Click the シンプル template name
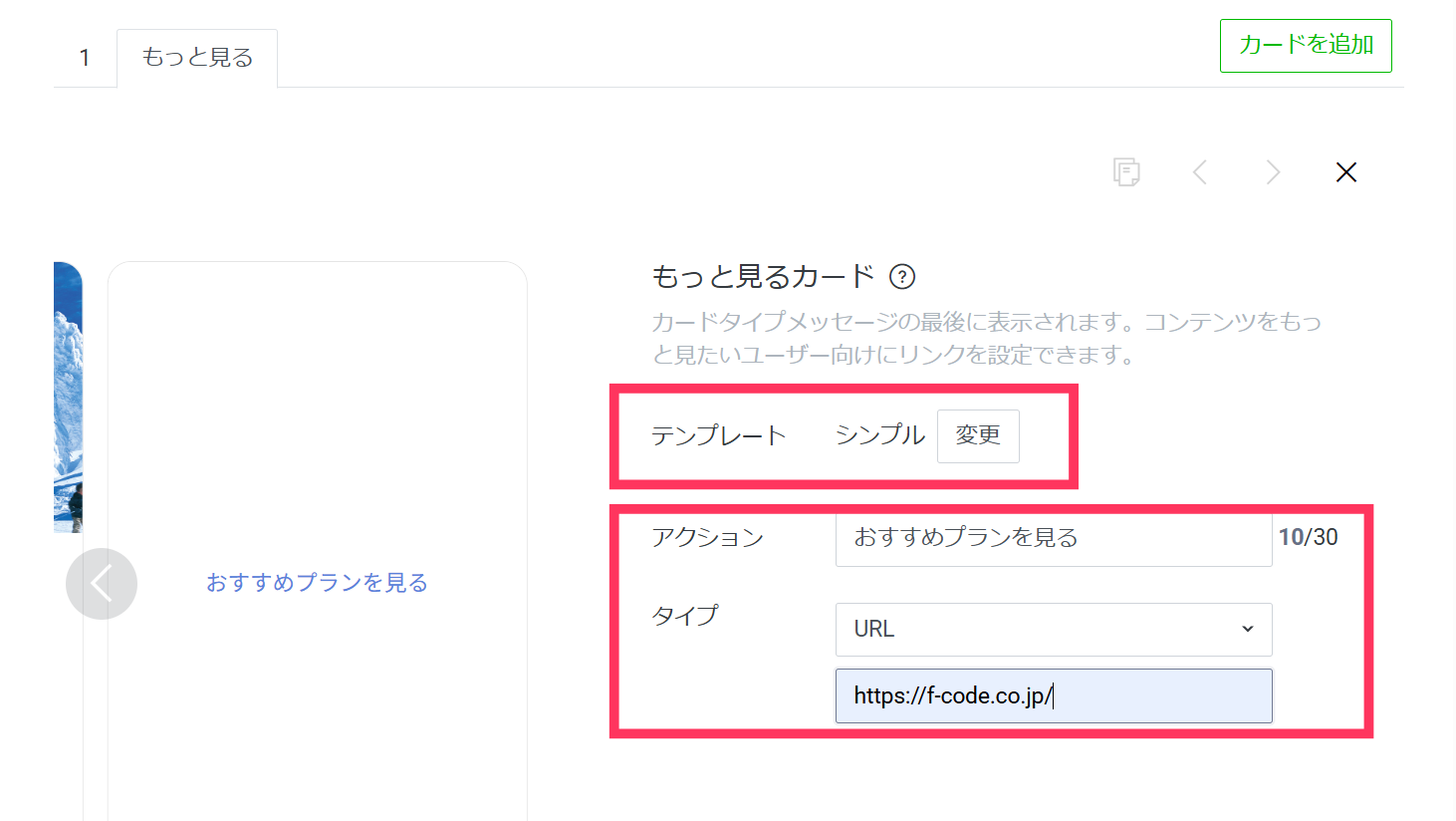This screenshot has width=1456, height=821. (x=879, y=435)
